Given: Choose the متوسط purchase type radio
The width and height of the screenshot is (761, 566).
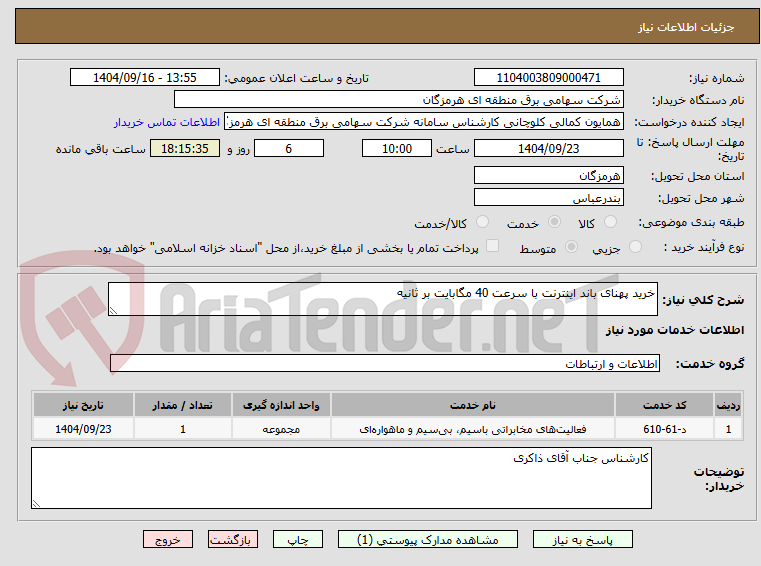Looking at the screenshot, I should pyautogui.click(x=572, y=247).
